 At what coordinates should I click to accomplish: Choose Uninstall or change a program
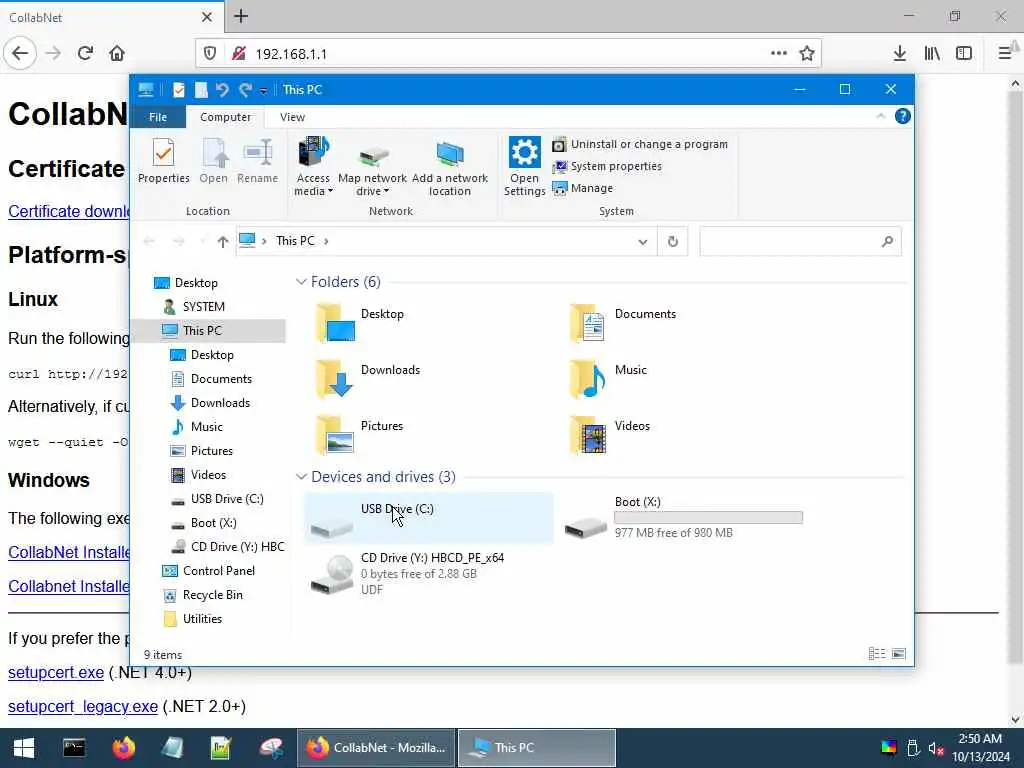[x=640, y=144]
